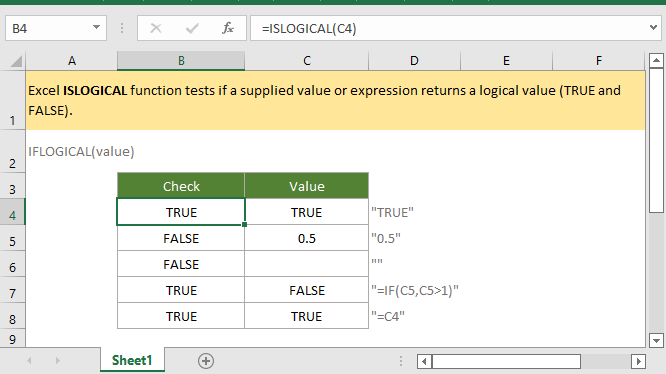Click the sheet tab bar splitter dots
The width and height of the screenshot is (666, 374).
[x=401, y=361]
